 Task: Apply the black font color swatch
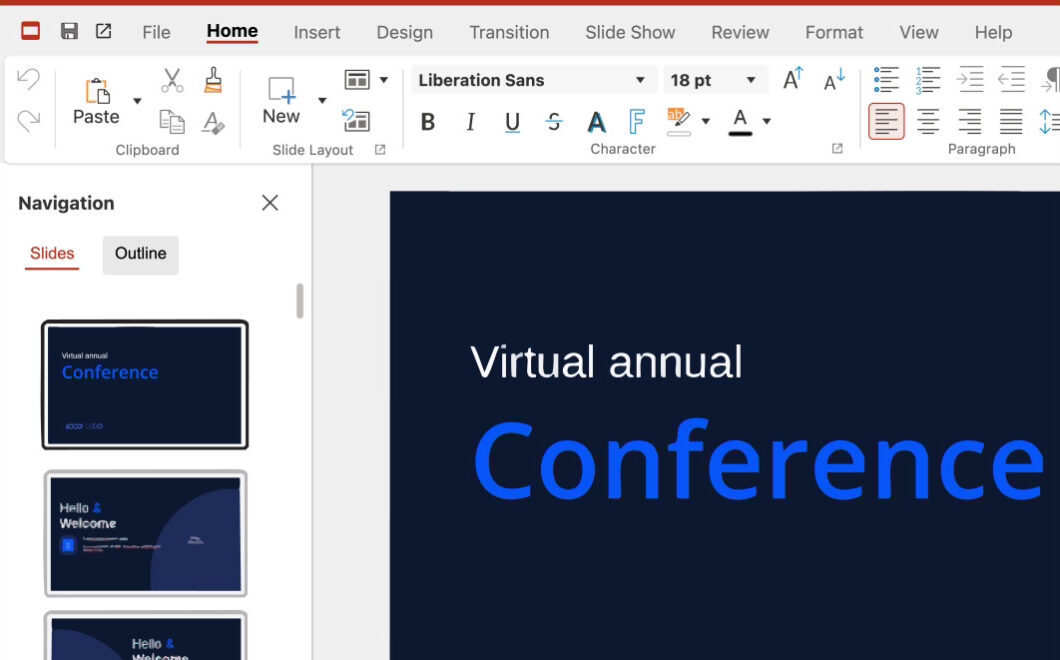740,122
